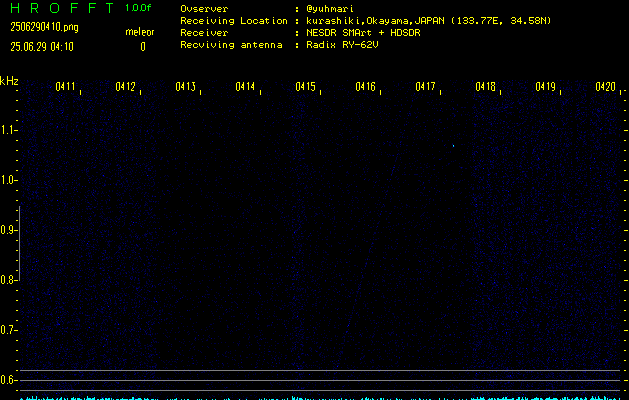This screenshot has height=400, width=629.
Task: Click the 0.9 frequency axis label
Action: tap(7, 230)
